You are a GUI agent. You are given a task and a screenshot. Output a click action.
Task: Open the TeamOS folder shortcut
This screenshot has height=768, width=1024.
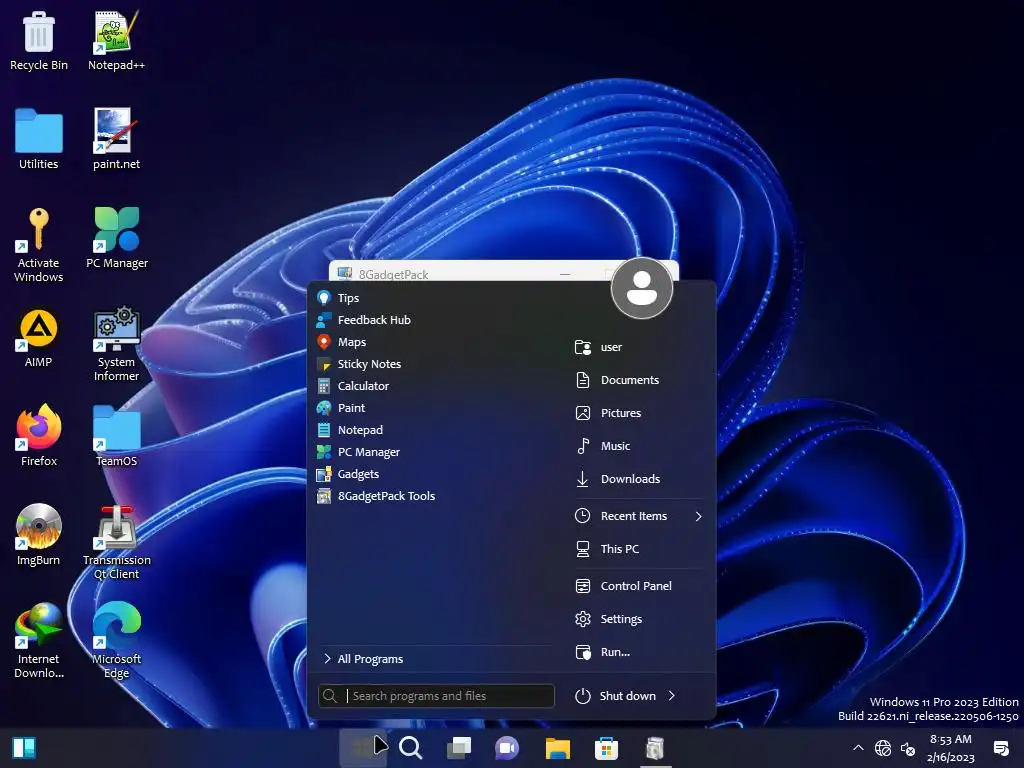[x=116, y=436]
